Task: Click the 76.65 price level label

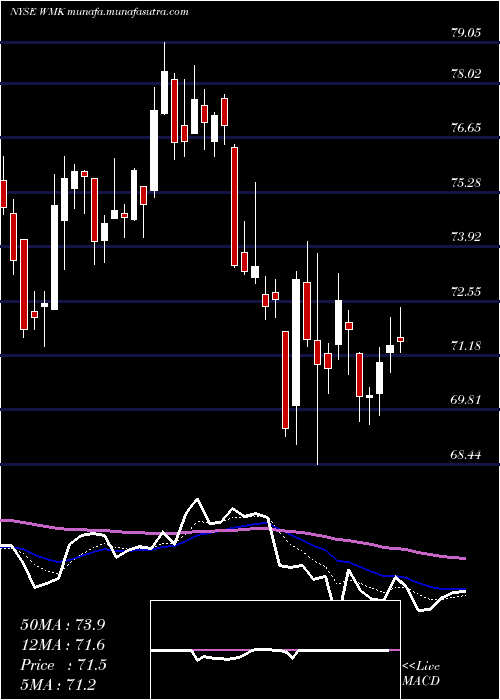Action: (x=467, y=128)
